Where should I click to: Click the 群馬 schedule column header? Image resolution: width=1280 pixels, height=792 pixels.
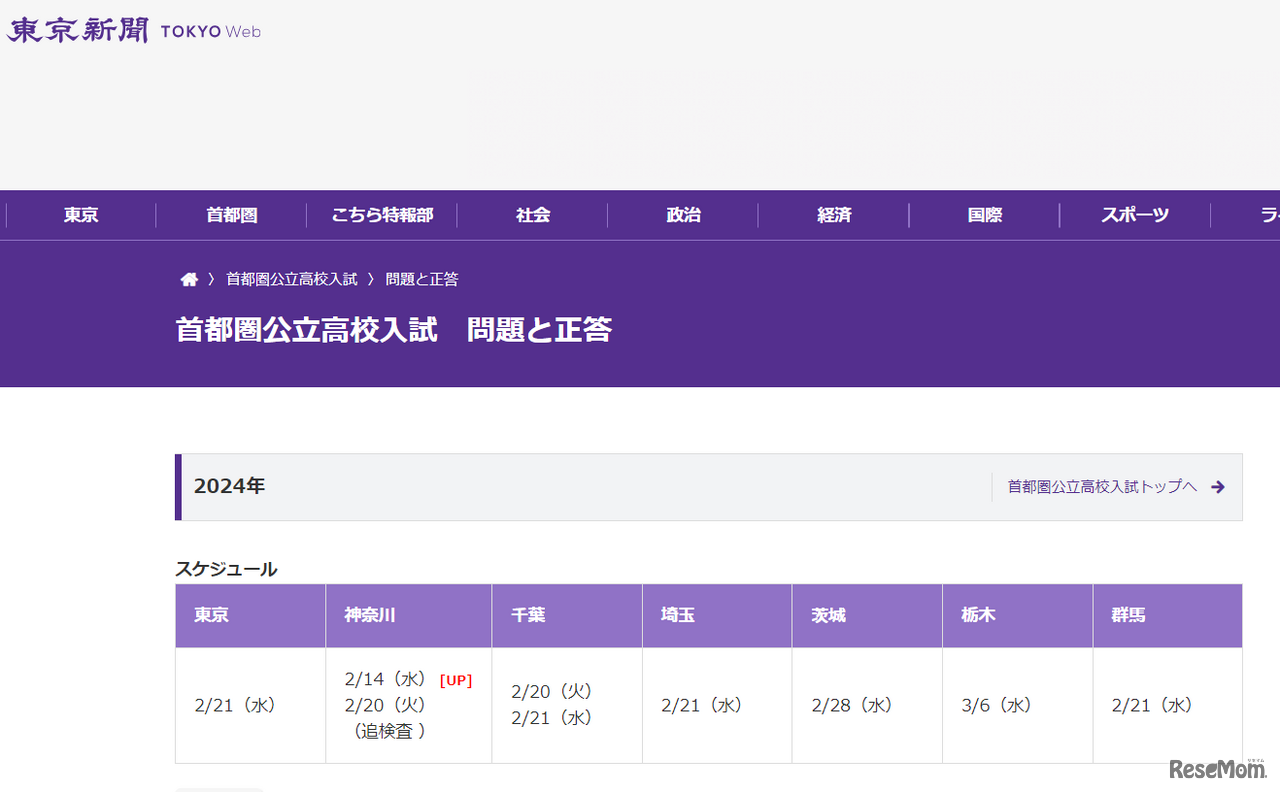coord(1128,615)
